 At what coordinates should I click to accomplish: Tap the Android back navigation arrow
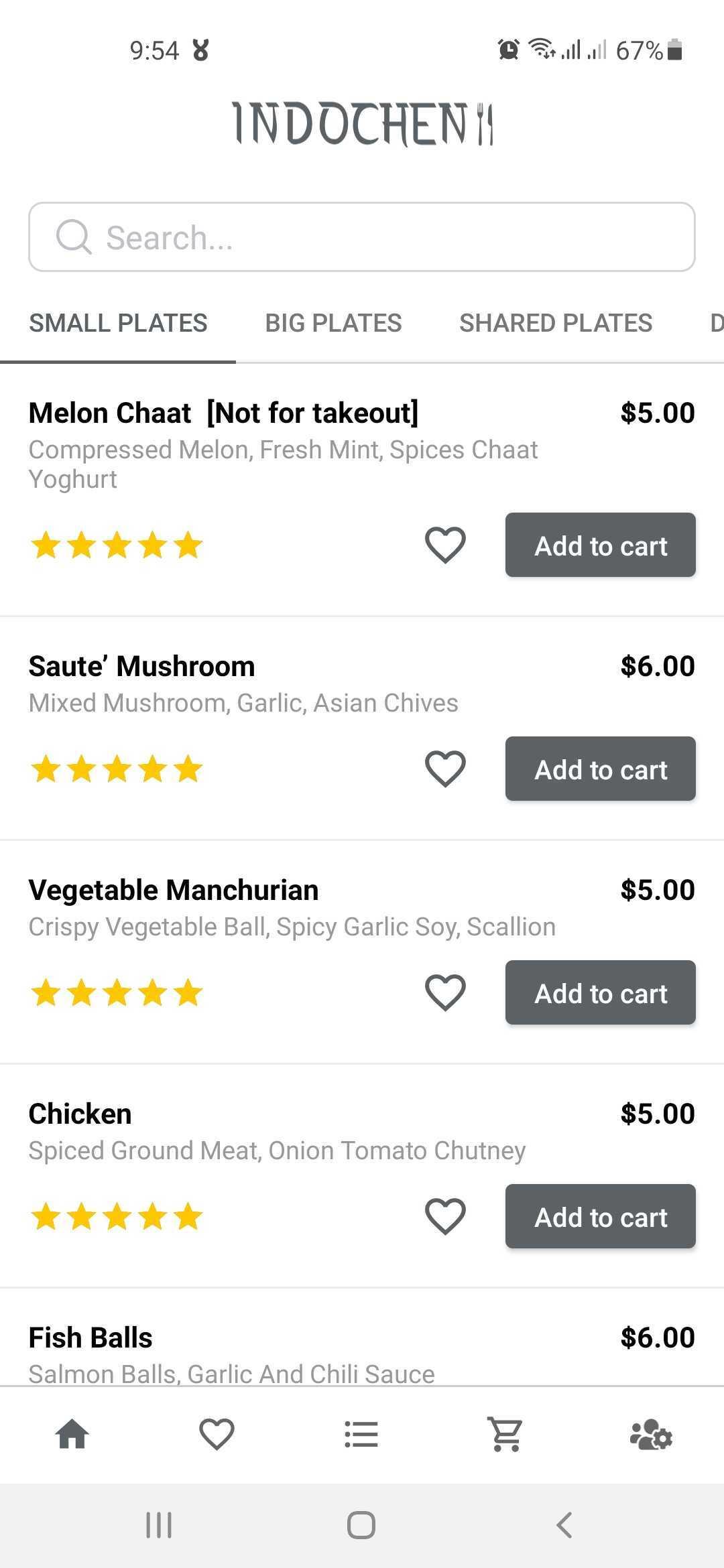[564, 1525]
